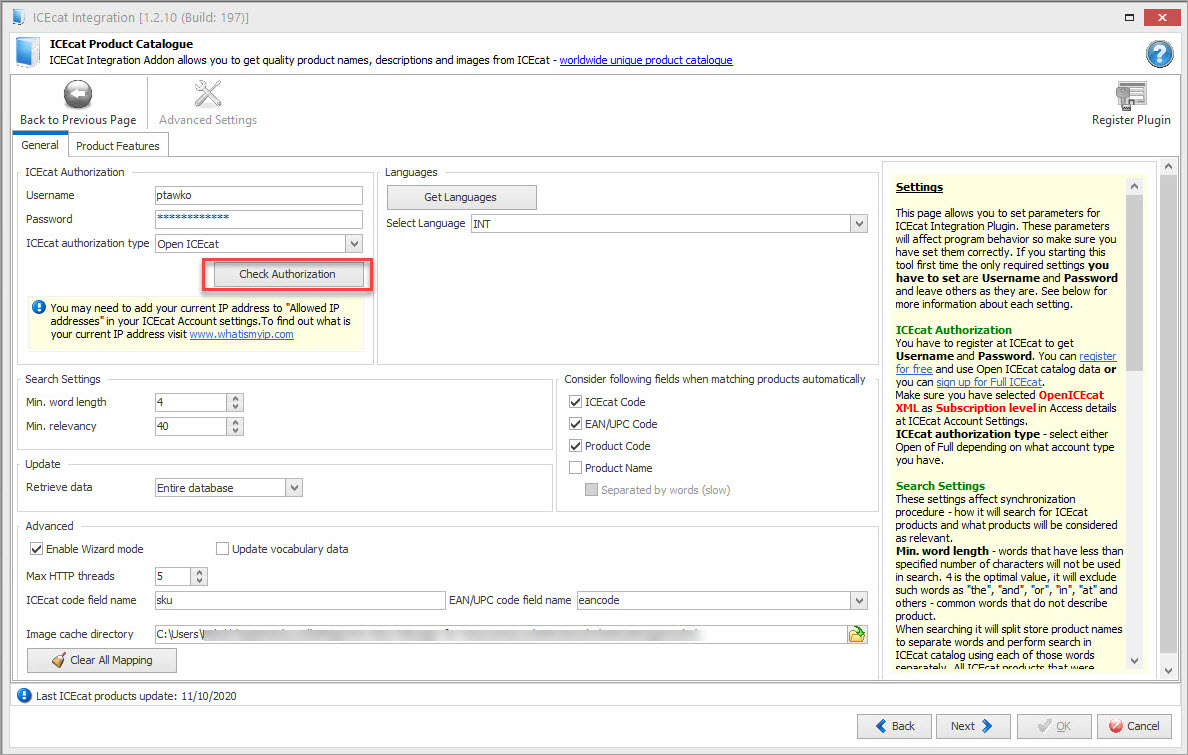This screenshot has height=755, width=1188.
Task: Click the Username input field
Action: (258, 196)
